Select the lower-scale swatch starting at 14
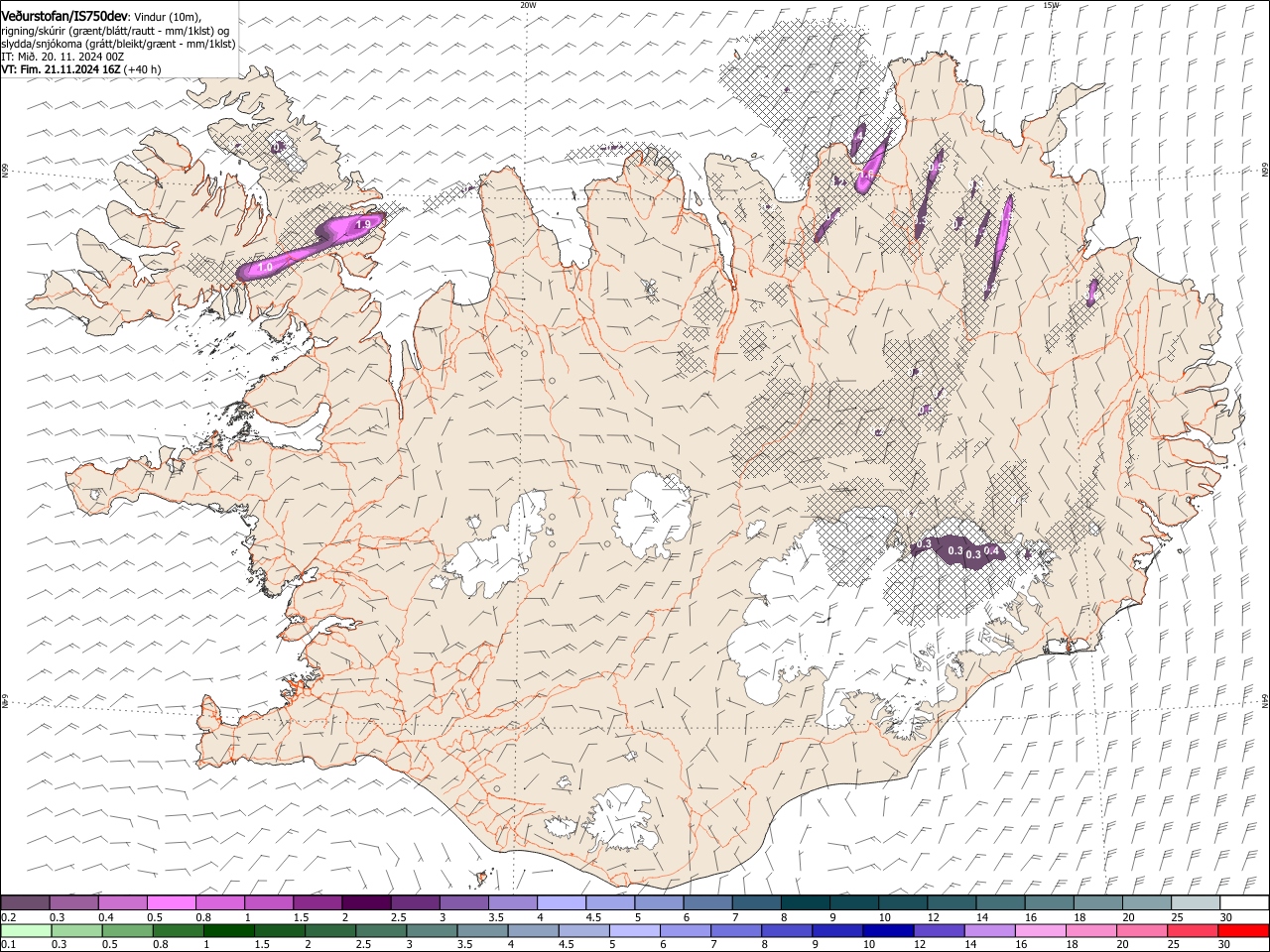Image resolution: width=1270 pixels, height=952 pixels. [x=989, y=930]
